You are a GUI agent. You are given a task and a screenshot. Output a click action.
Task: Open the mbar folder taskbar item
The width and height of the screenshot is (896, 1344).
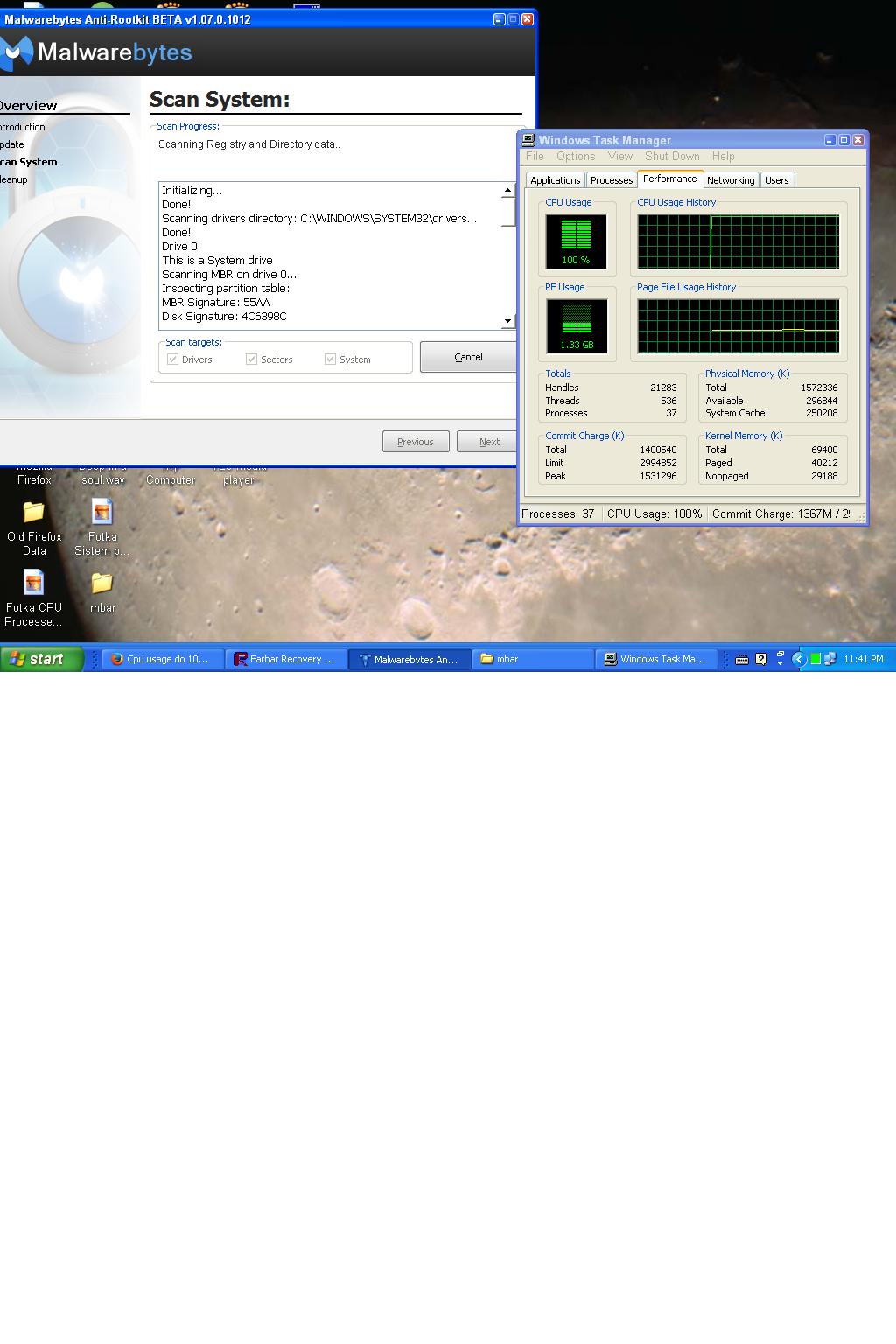533,659
